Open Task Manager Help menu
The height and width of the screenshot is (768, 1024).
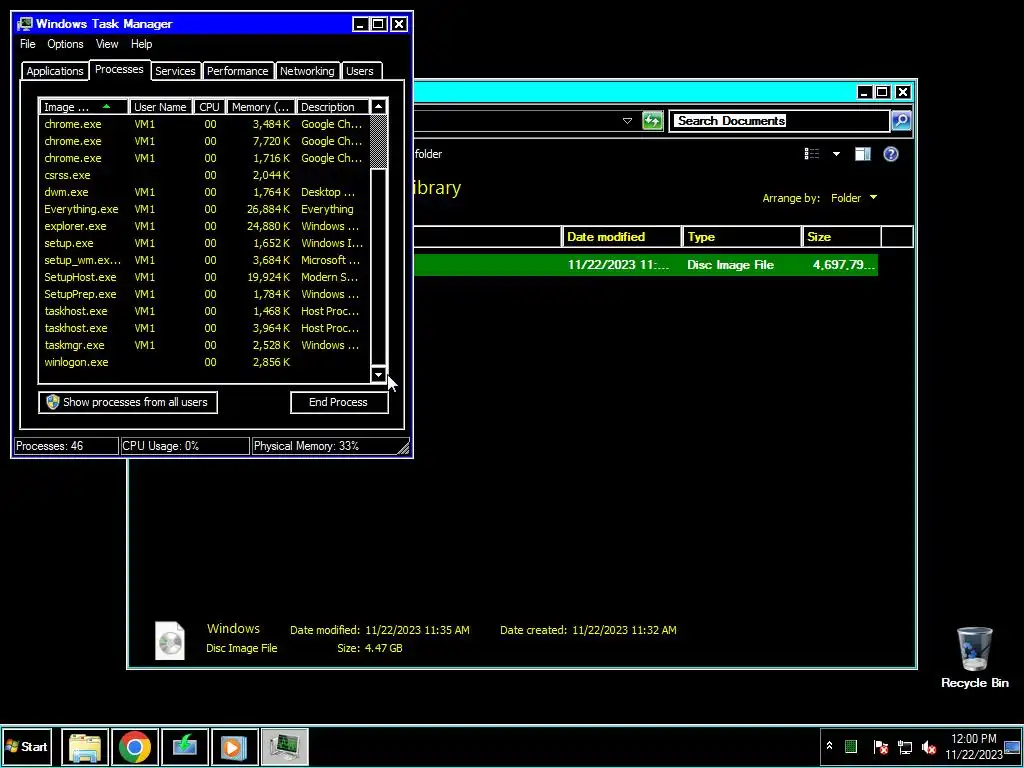[x=141, y=44]
